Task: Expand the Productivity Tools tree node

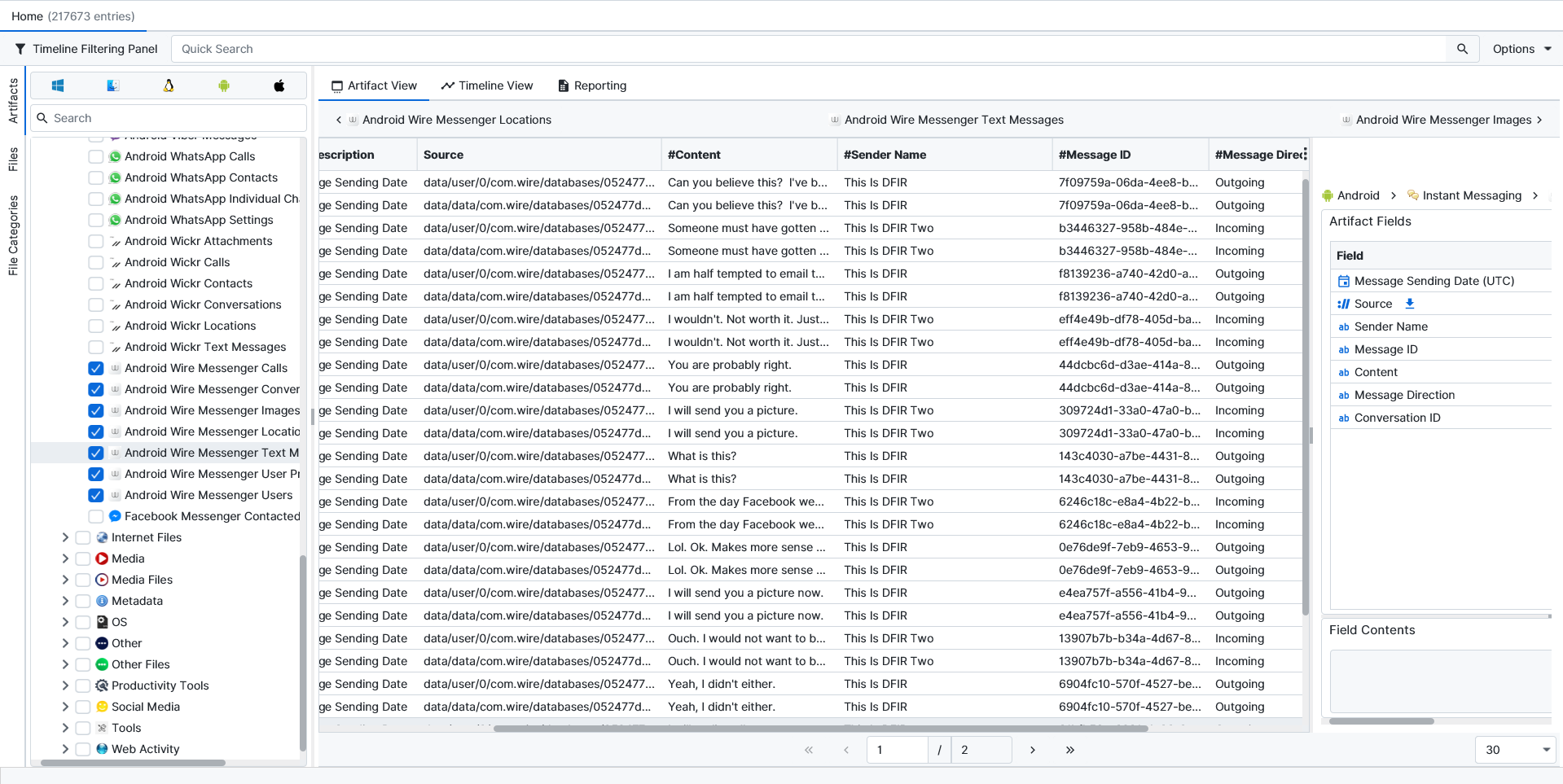Action: [65, 685]
